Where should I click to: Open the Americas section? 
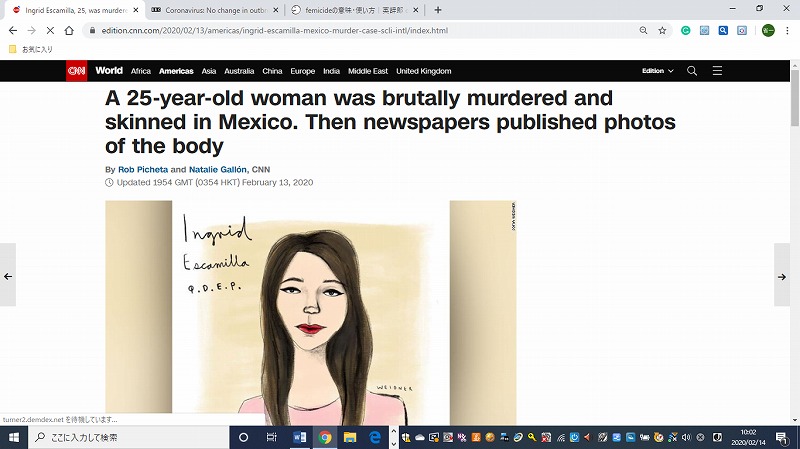pos(176,71)
